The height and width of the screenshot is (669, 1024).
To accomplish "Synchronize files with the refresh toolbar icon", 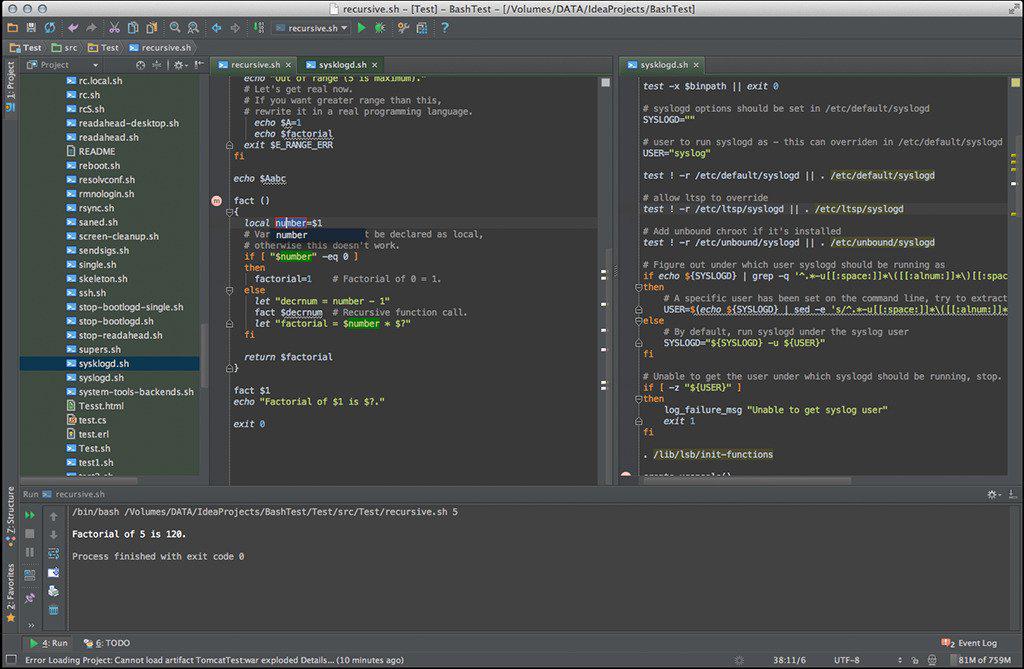I will point(48,28).
